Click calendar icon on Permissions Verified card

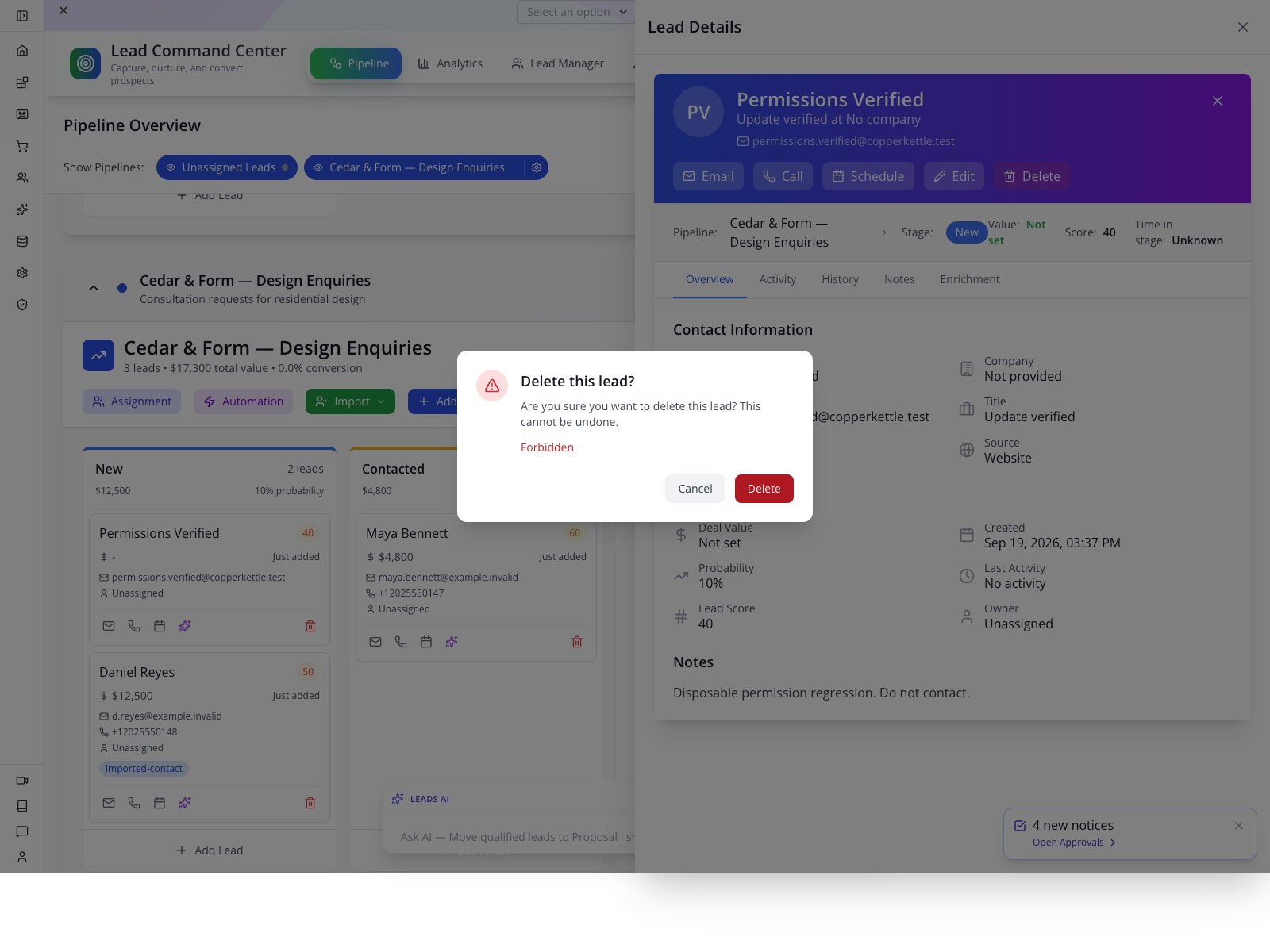160,626
